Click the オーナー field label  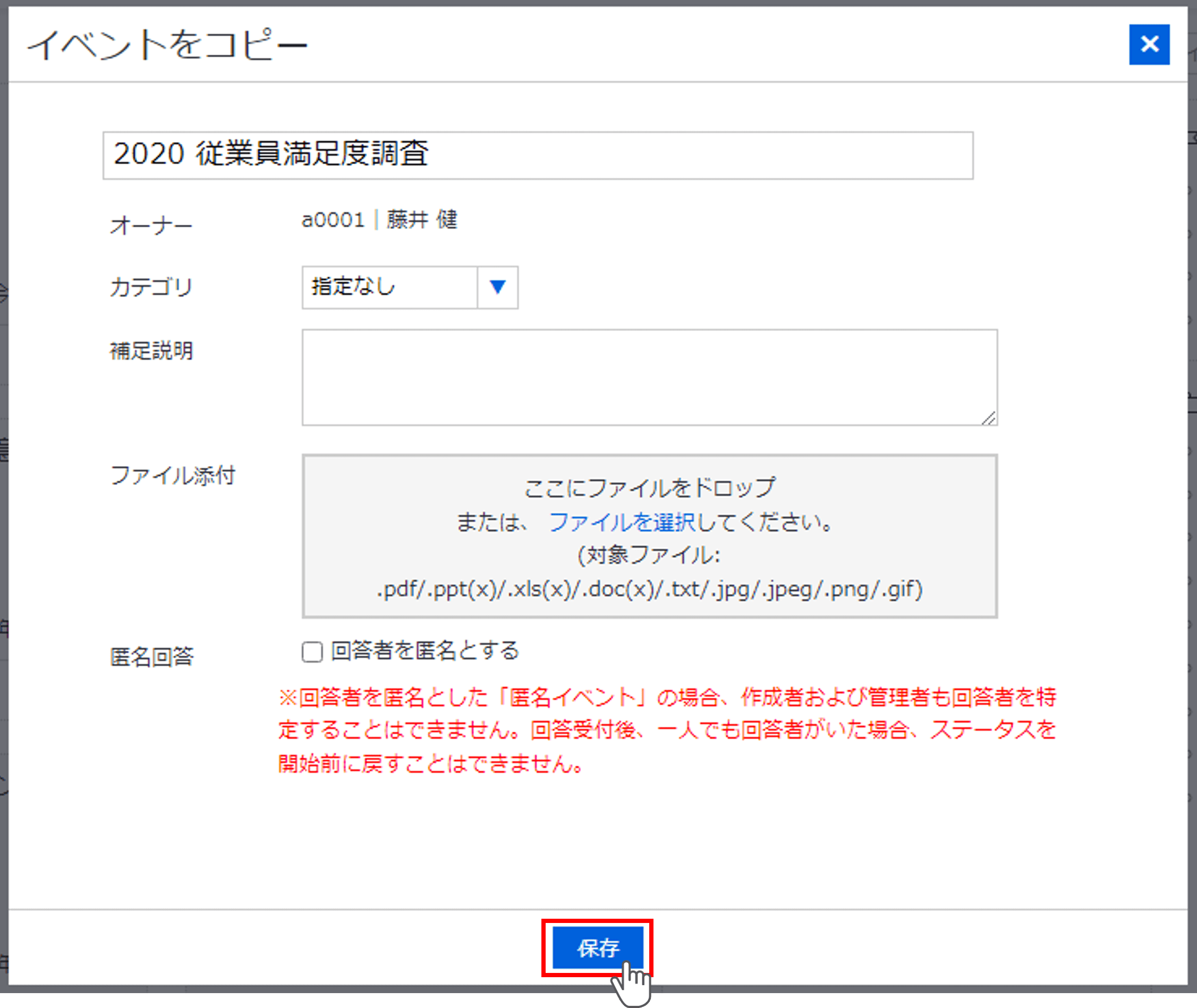(151, 226)
